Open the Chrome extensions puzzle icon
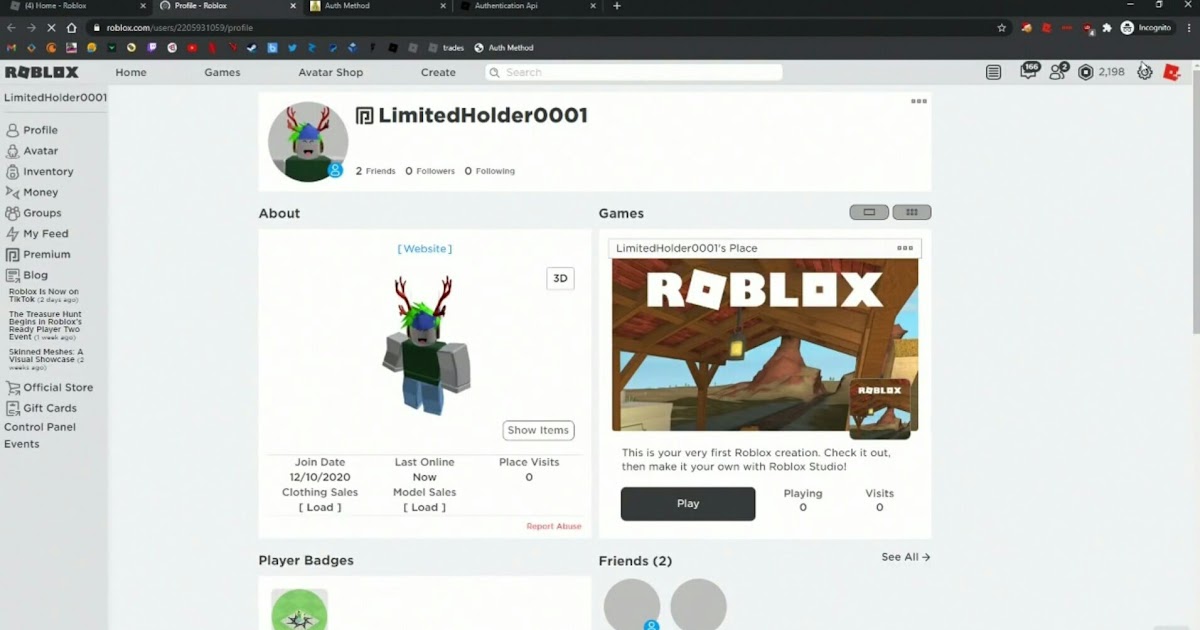Viewport: 1200px width, 630px height. pos(1107,28)
